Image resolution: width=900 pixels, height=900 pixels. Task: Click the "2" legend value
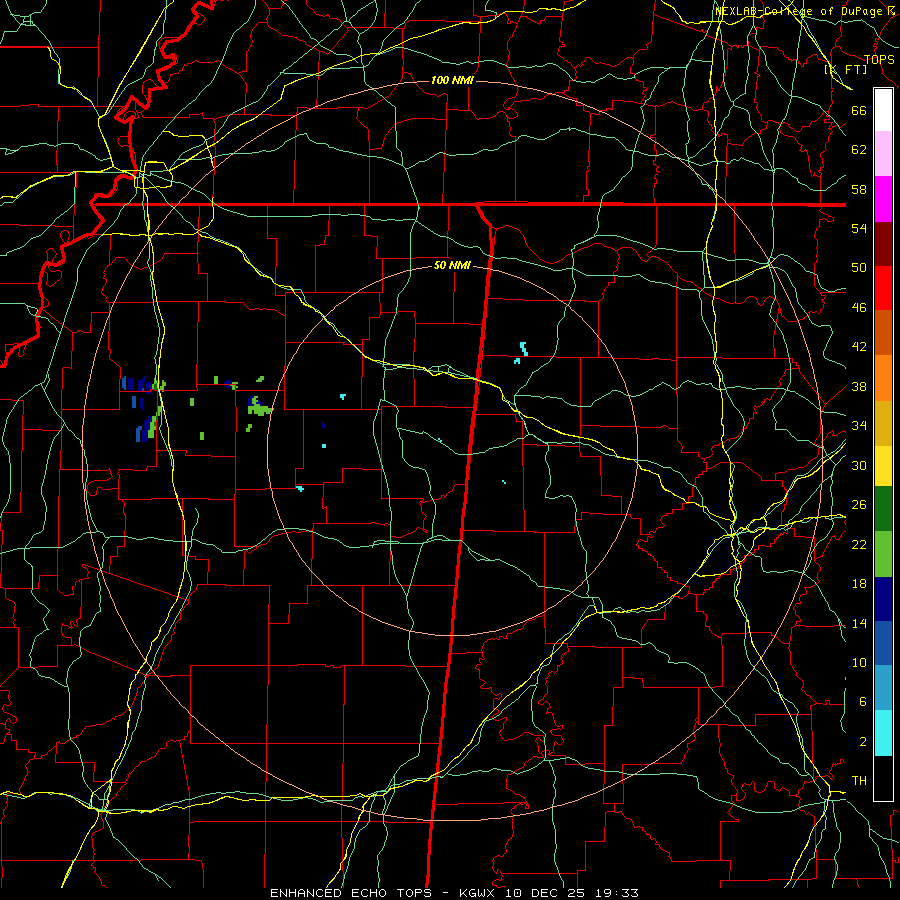(x=862, y=742)
